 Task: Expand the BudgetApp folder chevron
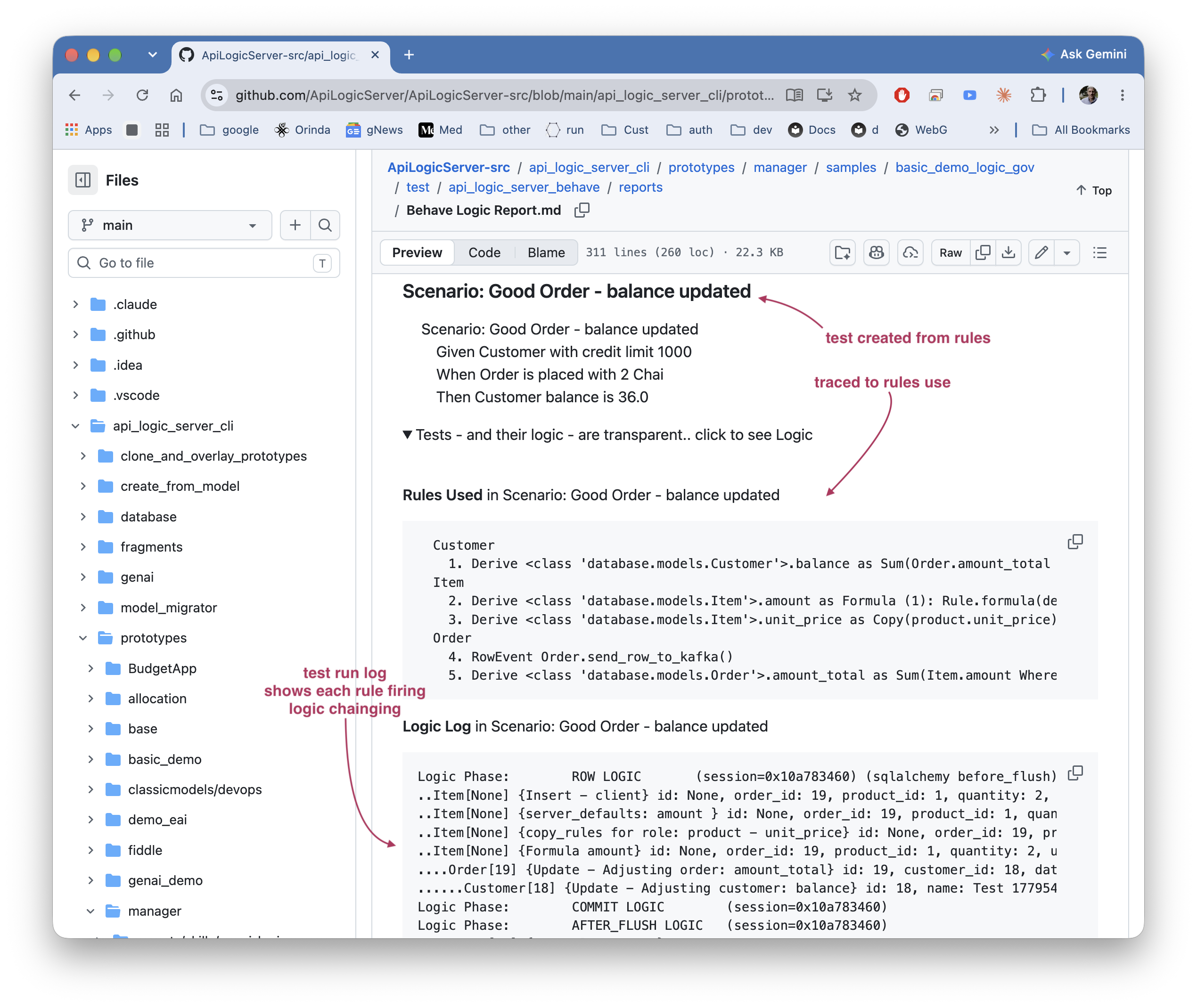(91, 668)
